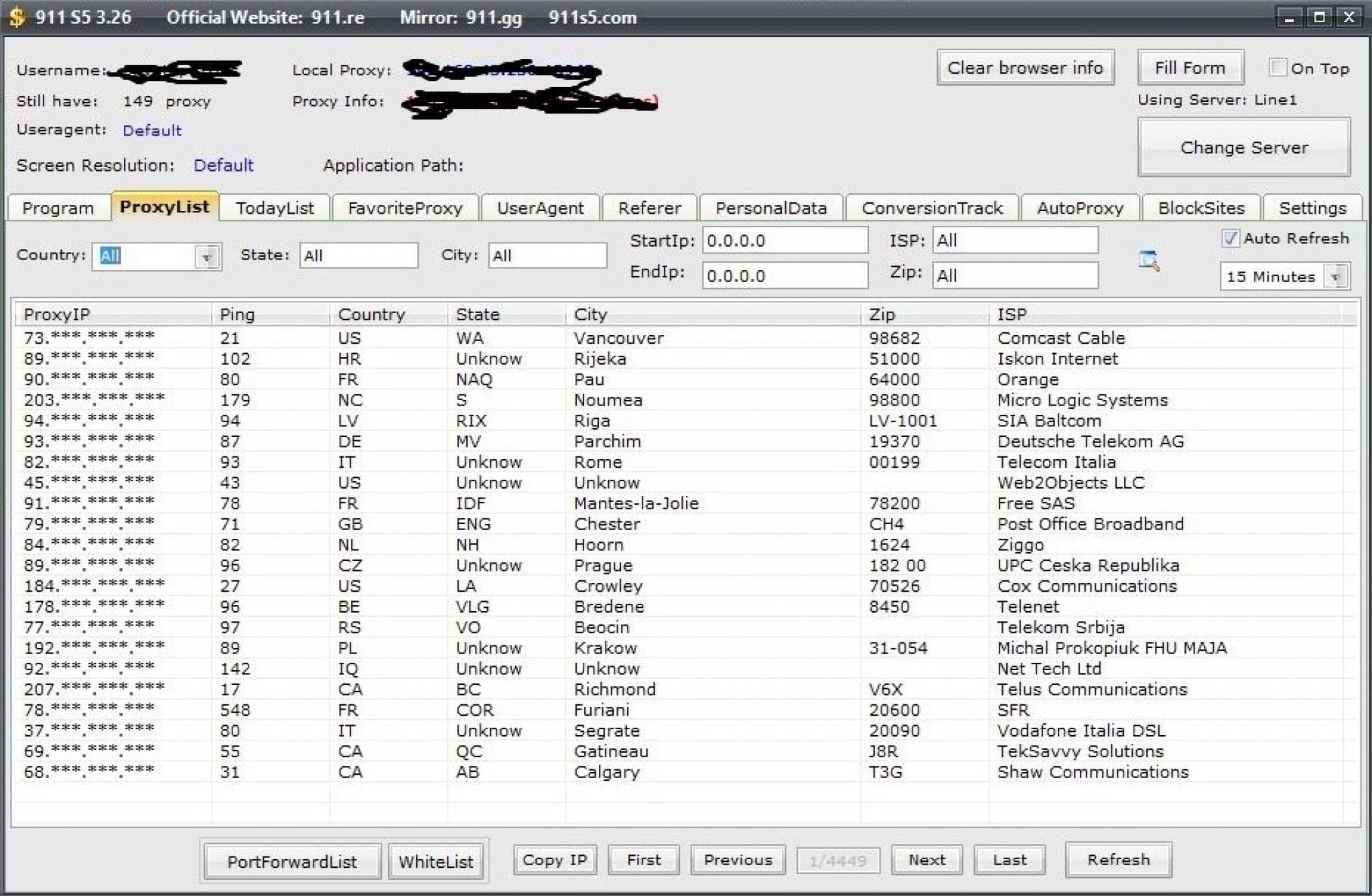This screenshot has height=896, width=1372.
Task: Switch to the AutoProxy tab
Action: [1081, 208]
